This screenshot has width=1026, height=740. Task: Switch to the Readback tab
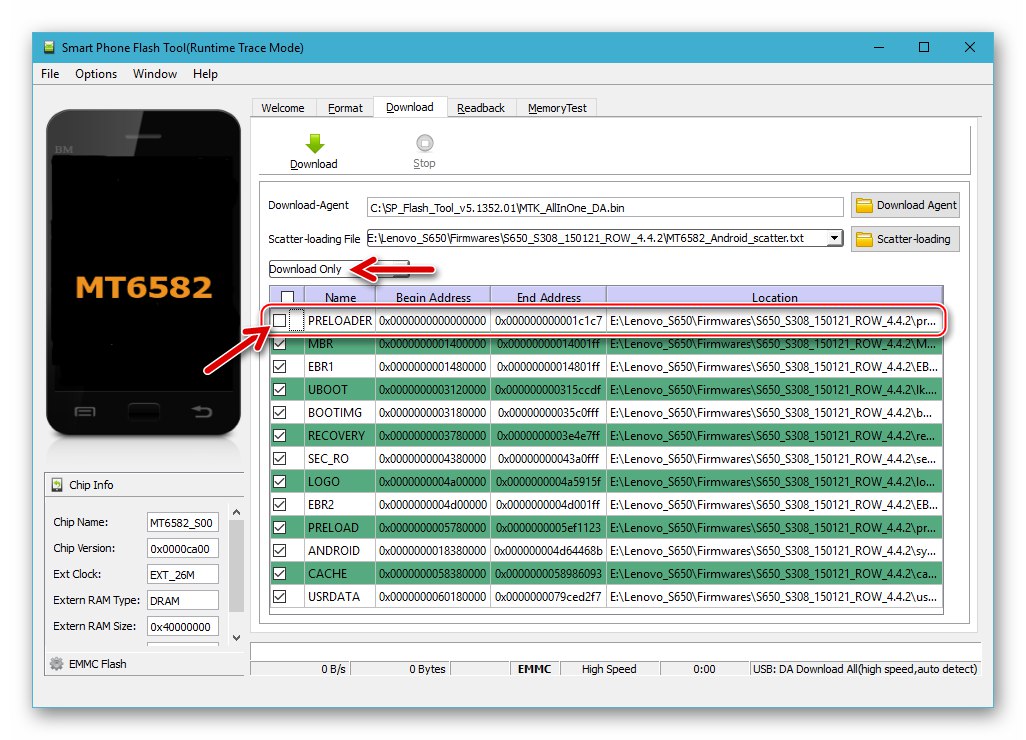(x=481, y=107)
